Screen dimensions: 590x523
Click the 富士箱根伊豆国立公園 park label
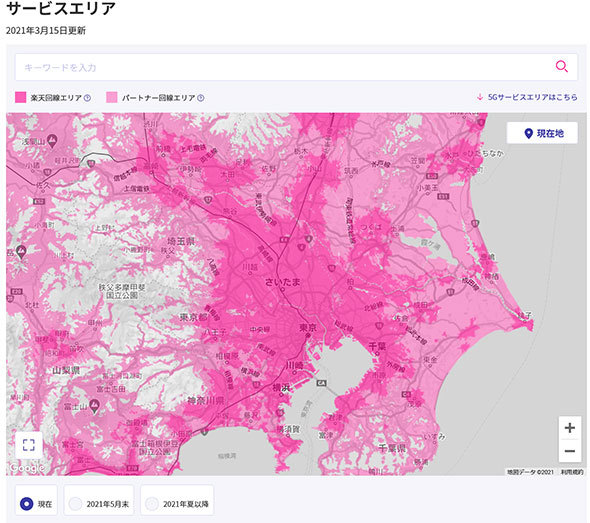coord(155,448)
